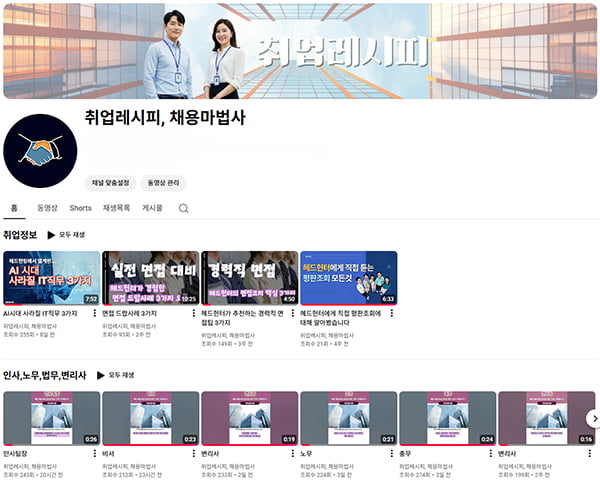Click the 취업레시피 channel banner image
This screenshot has height=489, width=600.
300,50
